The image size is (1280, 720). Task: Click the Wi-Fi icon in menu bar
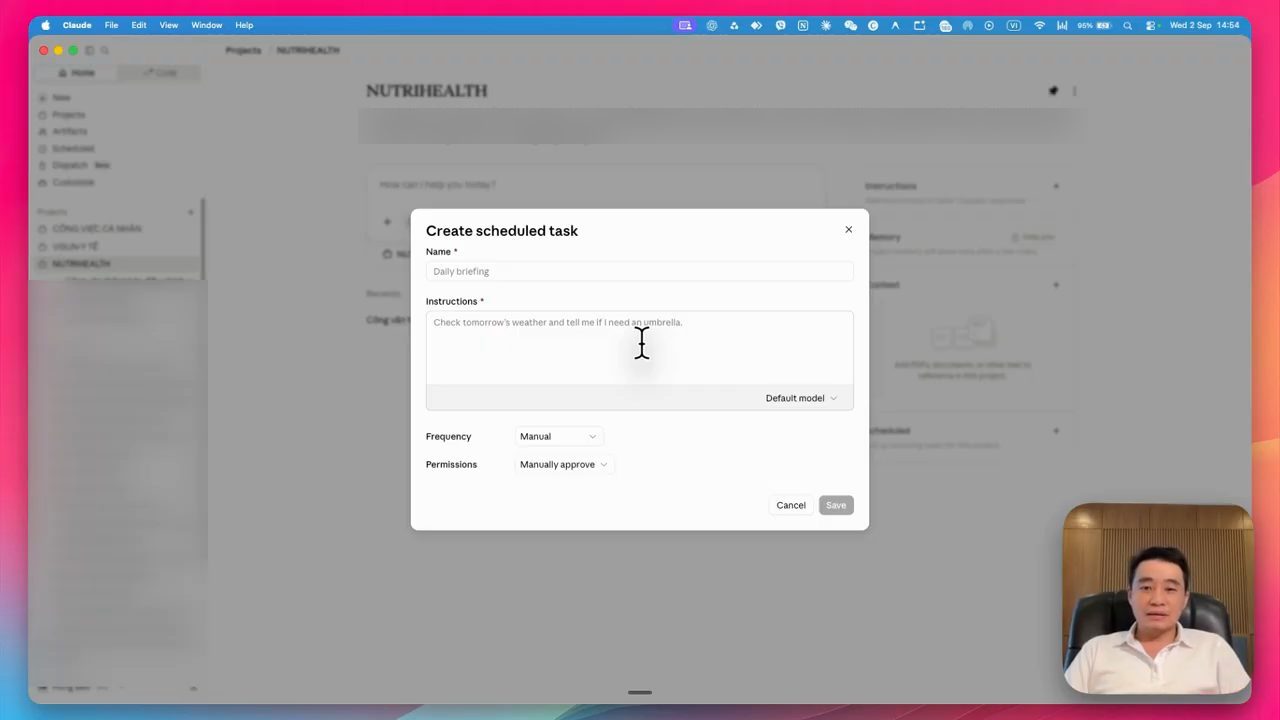[1040, 25]
